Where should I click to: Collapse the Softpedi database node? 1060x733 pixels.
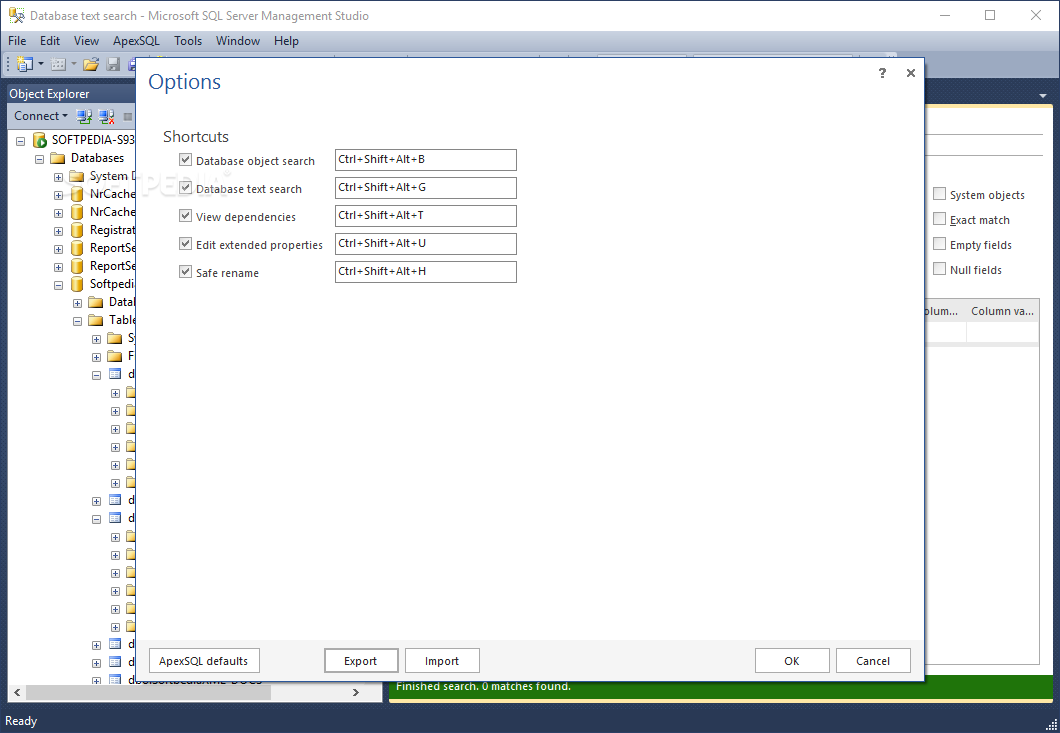pos(58,285)
